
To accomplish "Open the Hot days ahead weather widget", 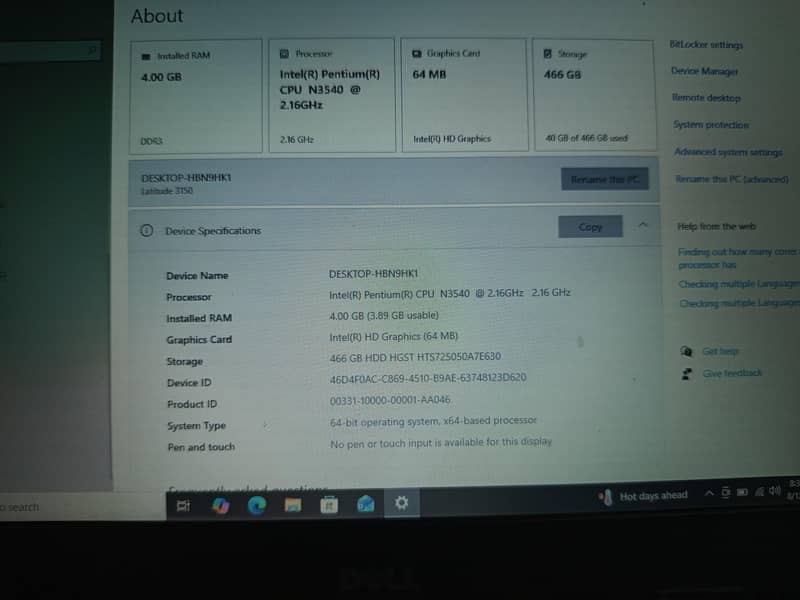I will (x=643, y=496).
